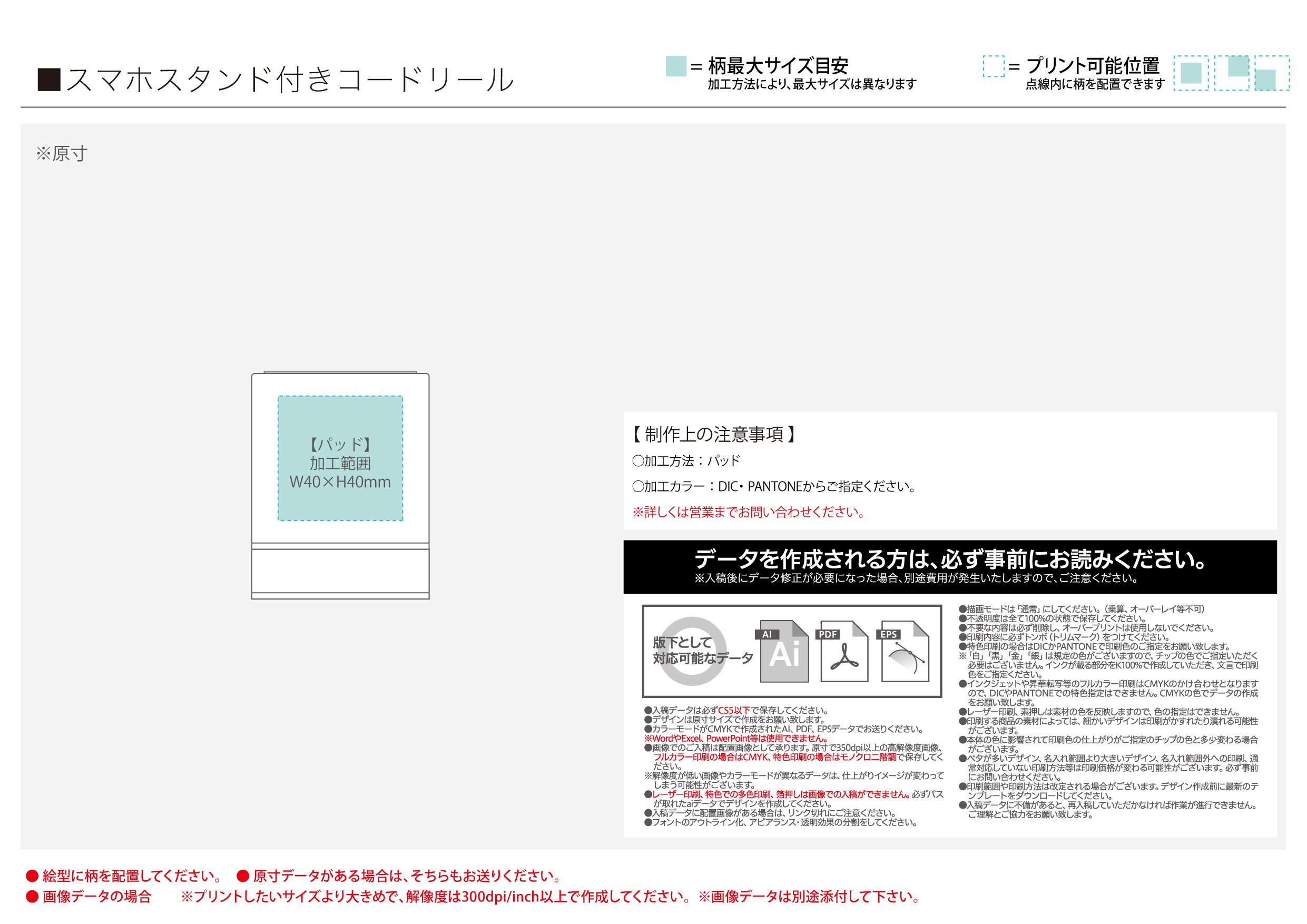Screen dimensions: 1307x924
Task: Click the banner subtext about 別途費用
Action: tap(916, 578)
